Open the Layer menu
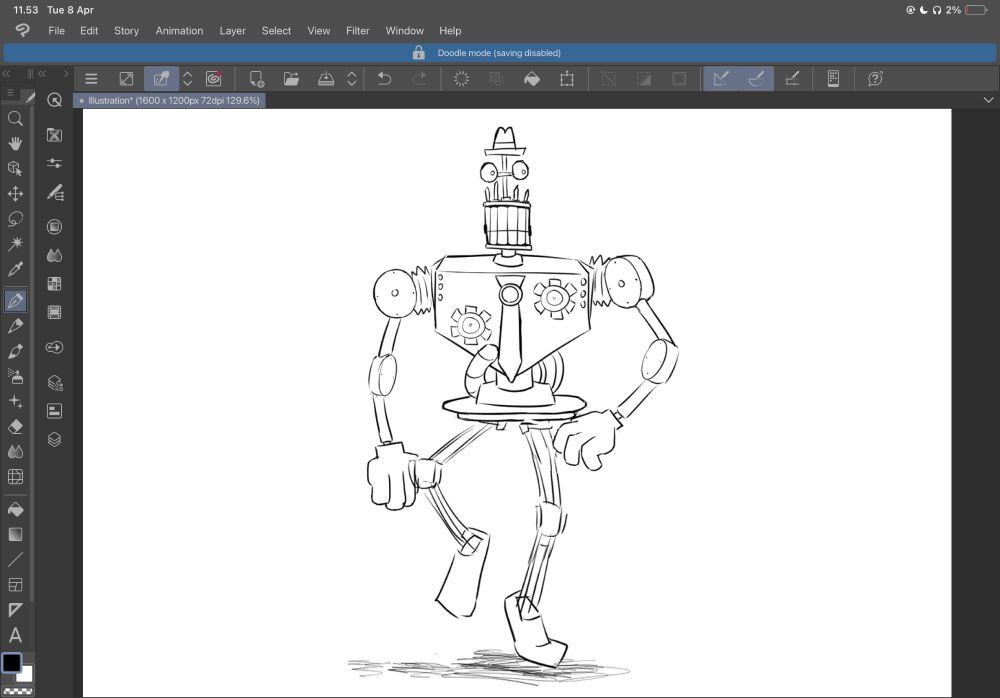 coord(232,31)
